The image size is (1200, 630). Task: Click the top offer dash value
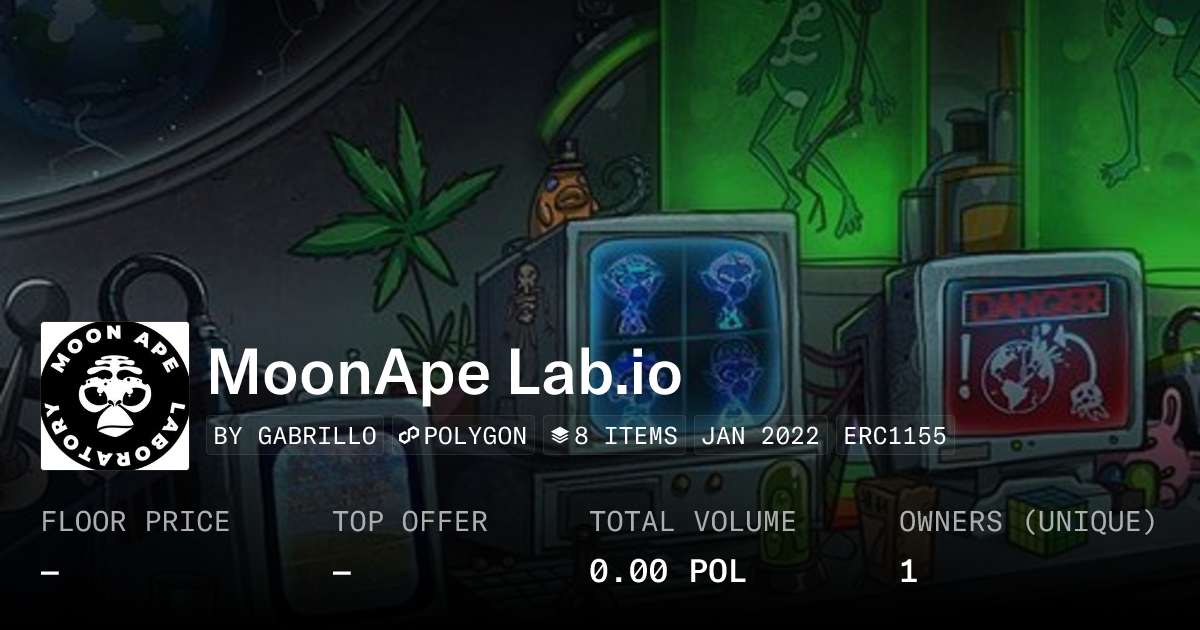pos(342,572)
